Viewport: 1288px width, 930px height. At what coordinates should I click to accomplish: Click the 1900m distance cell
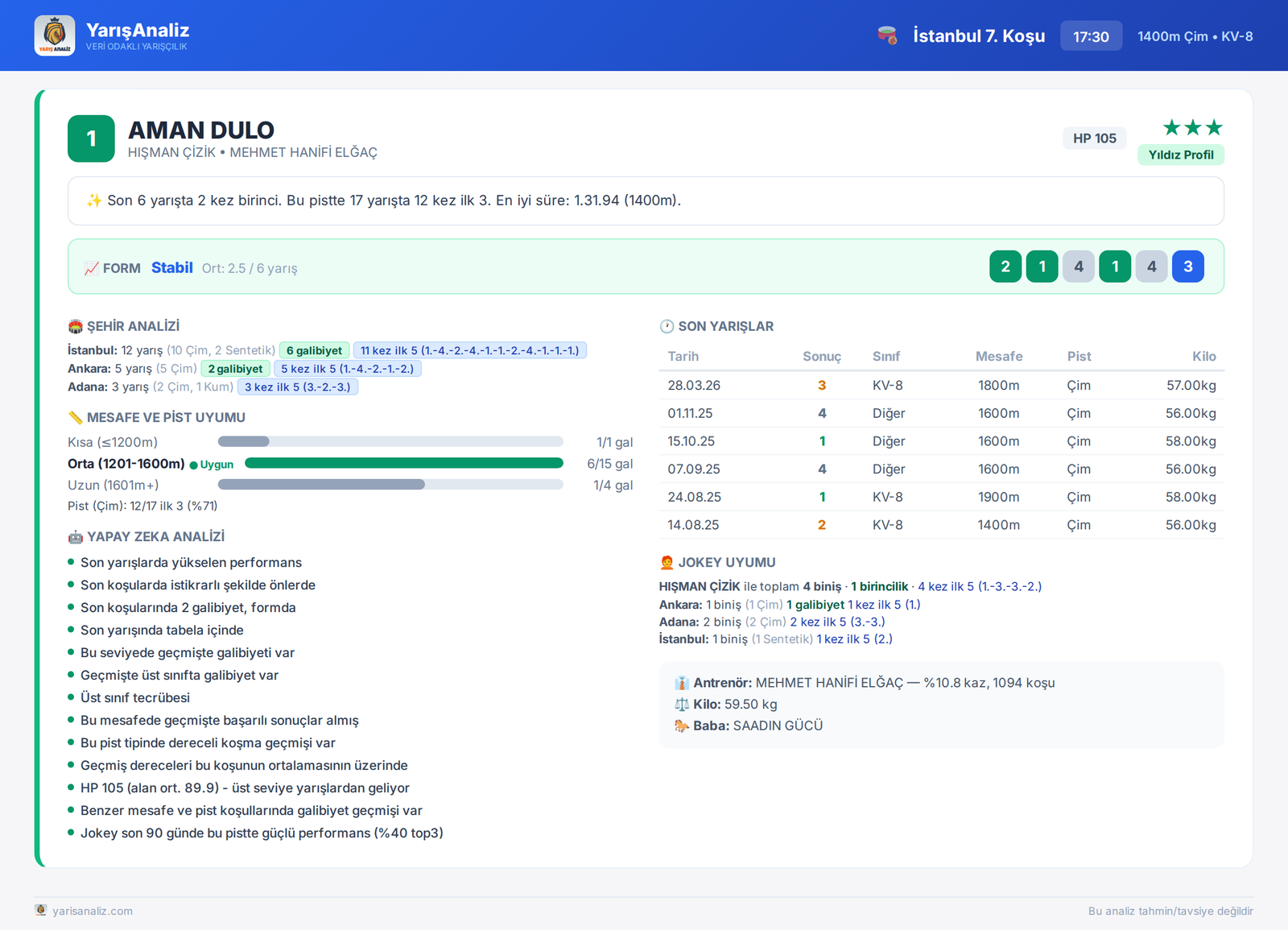click(x=999, y=497)
